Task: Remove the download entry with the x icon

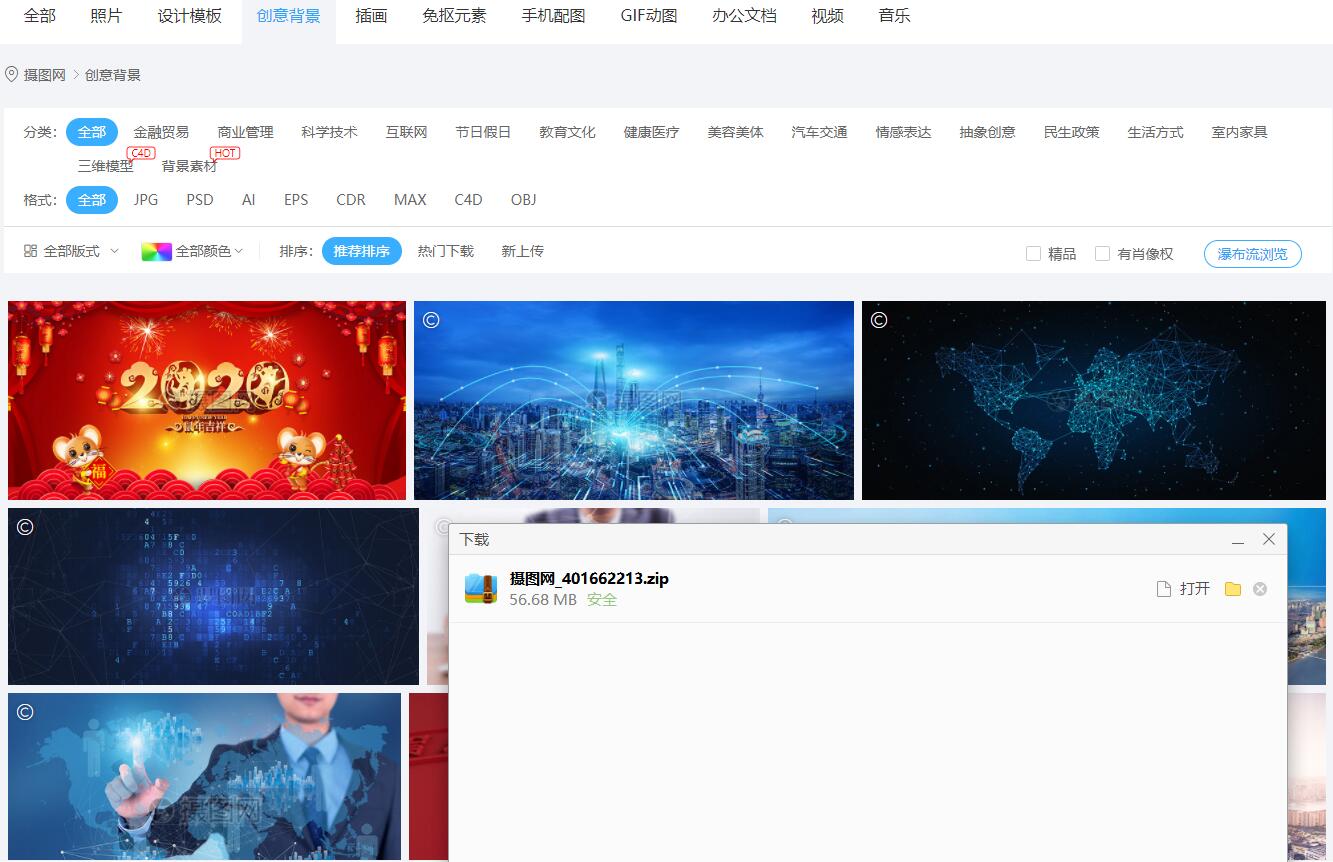Action: (1260, 589)
